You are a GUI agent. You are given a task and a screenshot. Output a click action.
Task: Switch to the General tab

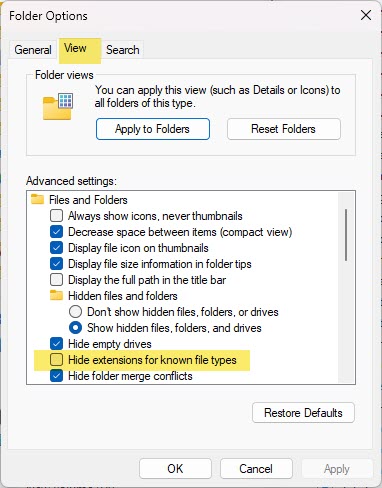click(33, 50)
